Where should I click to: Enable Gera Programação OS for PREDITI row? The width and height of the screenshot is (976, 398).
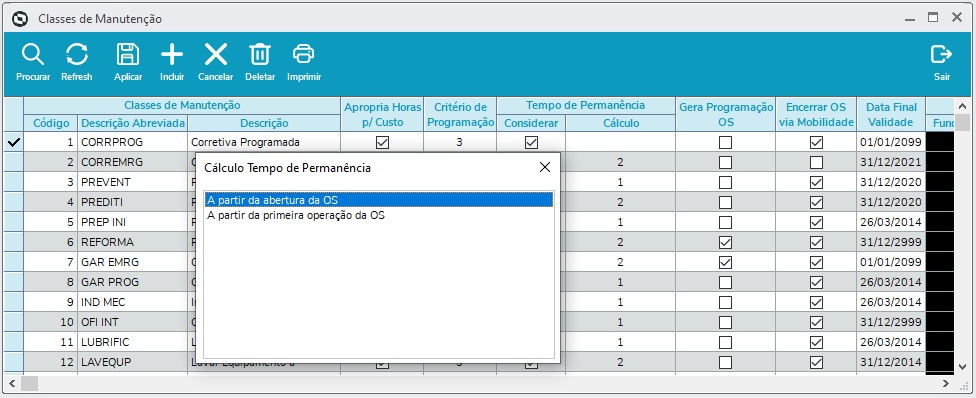tap(725, 202)
